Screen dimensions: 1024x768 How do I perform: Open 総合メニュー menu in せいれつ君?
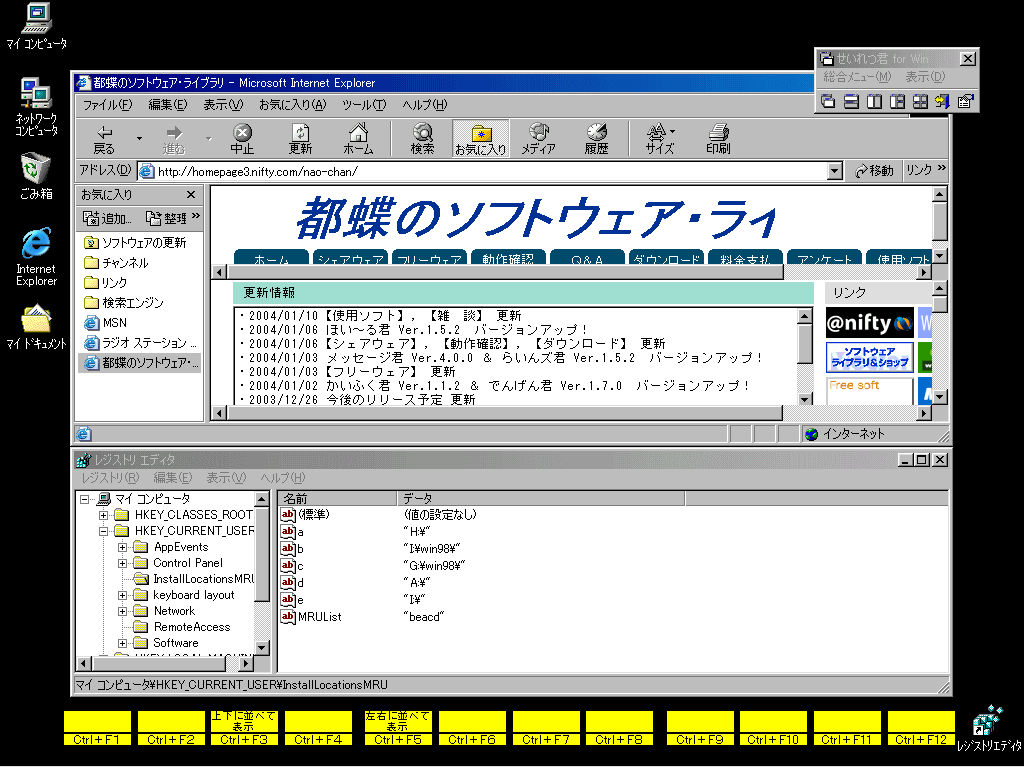click(x=857, y=77)
